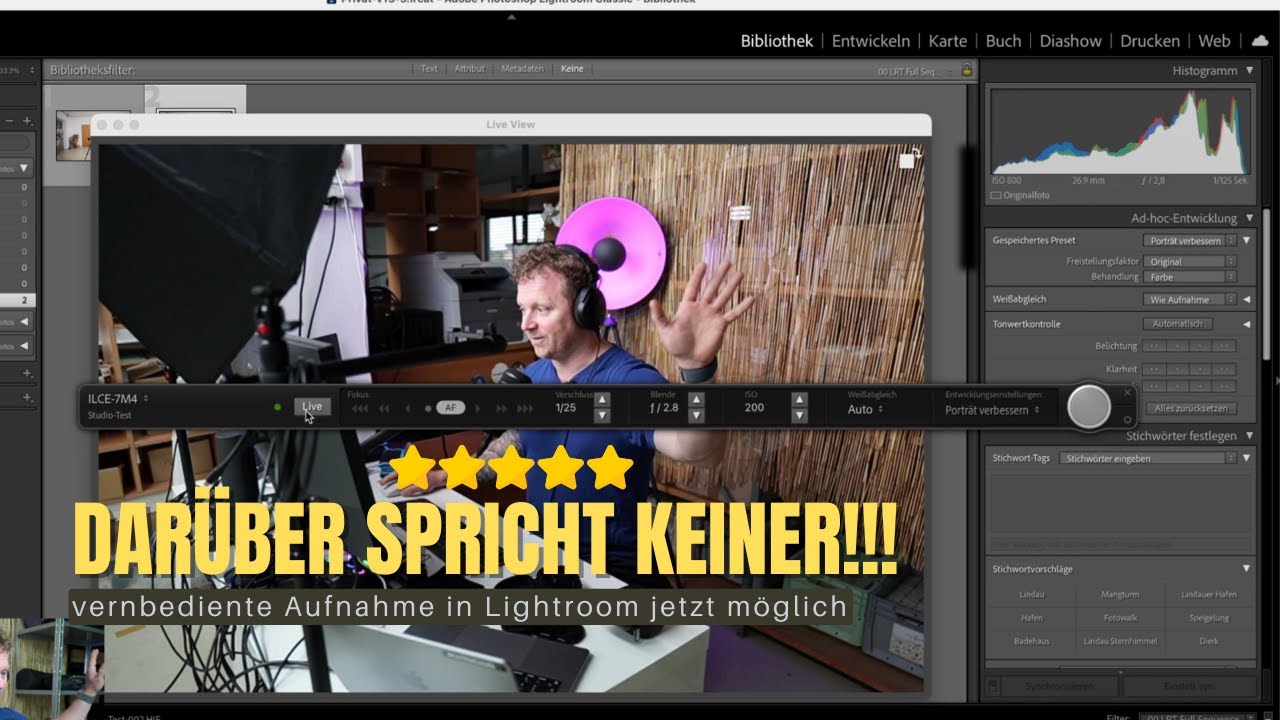Decrease shutter speed with Verschluss down arrow
The width and height of the screenshot is (1280, 720).
602,415
